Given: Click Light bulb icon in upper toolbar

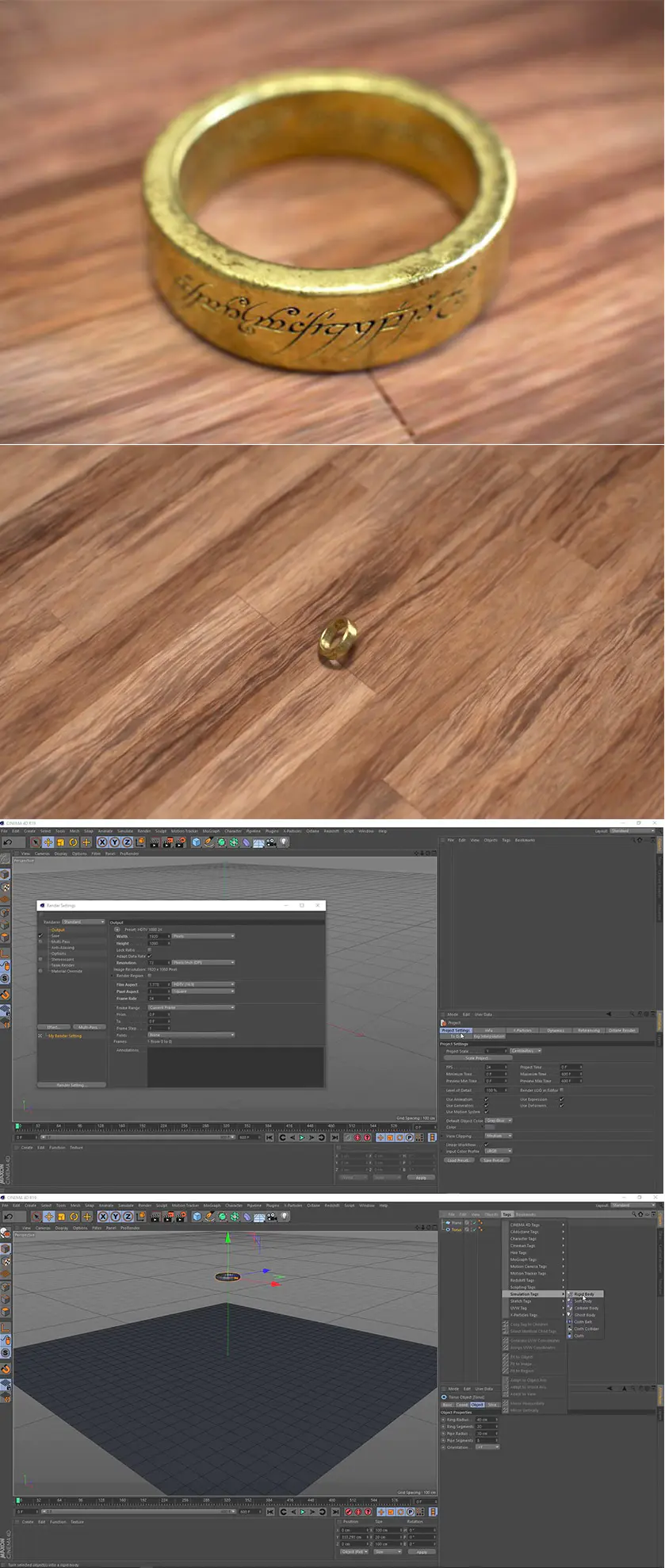Looking at the screenshot, I should coord(284,842).
